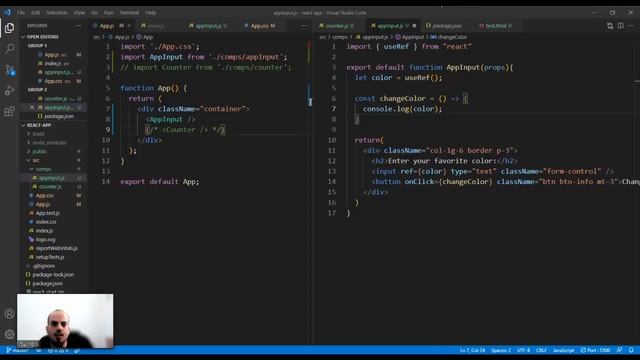Open index.css in file tree
This screenshot has width=640, height=360.
tap(46, 222)
